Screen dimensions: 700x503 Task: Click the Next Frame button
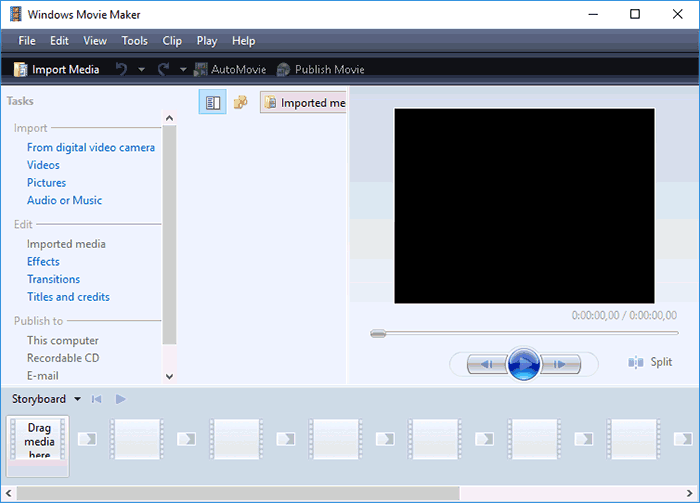point(560,364)
